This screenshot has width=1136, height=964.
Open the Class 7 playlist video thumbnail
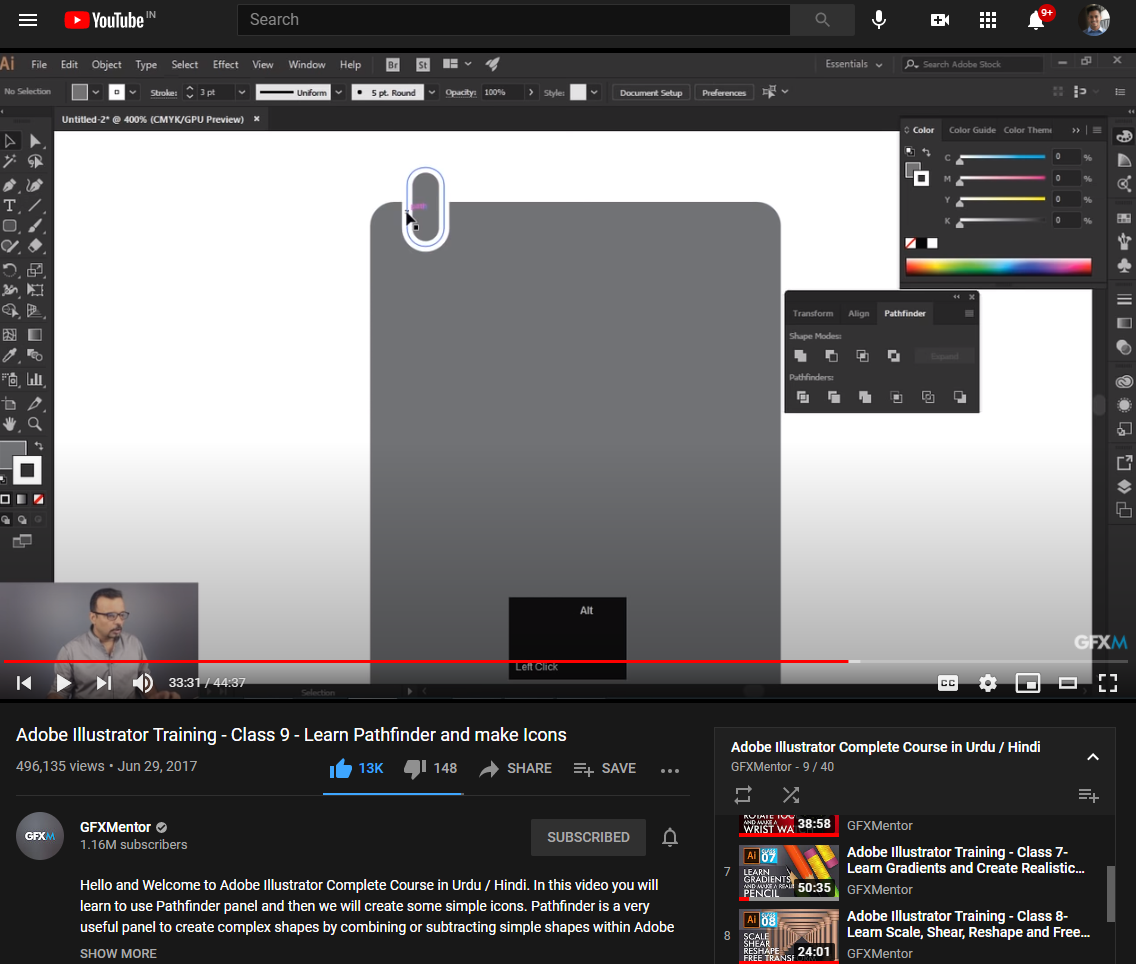[789, 872]
